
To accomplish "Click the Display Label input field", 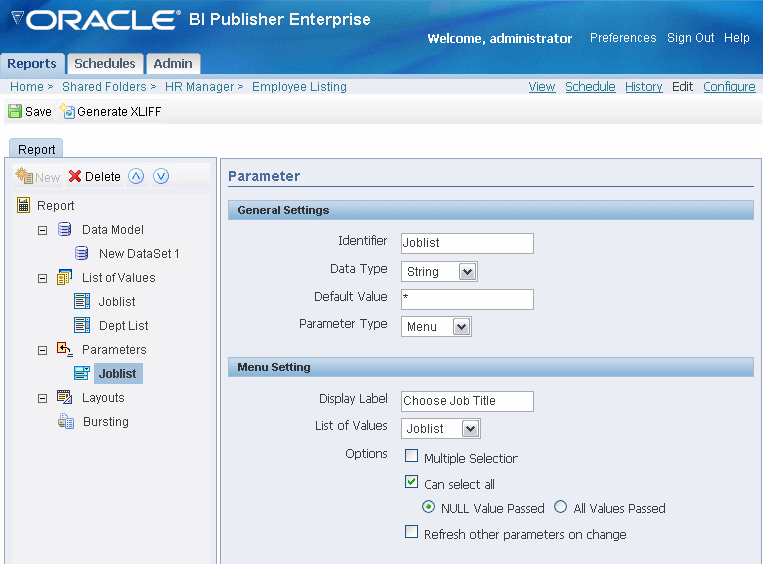I will (467, 401).
